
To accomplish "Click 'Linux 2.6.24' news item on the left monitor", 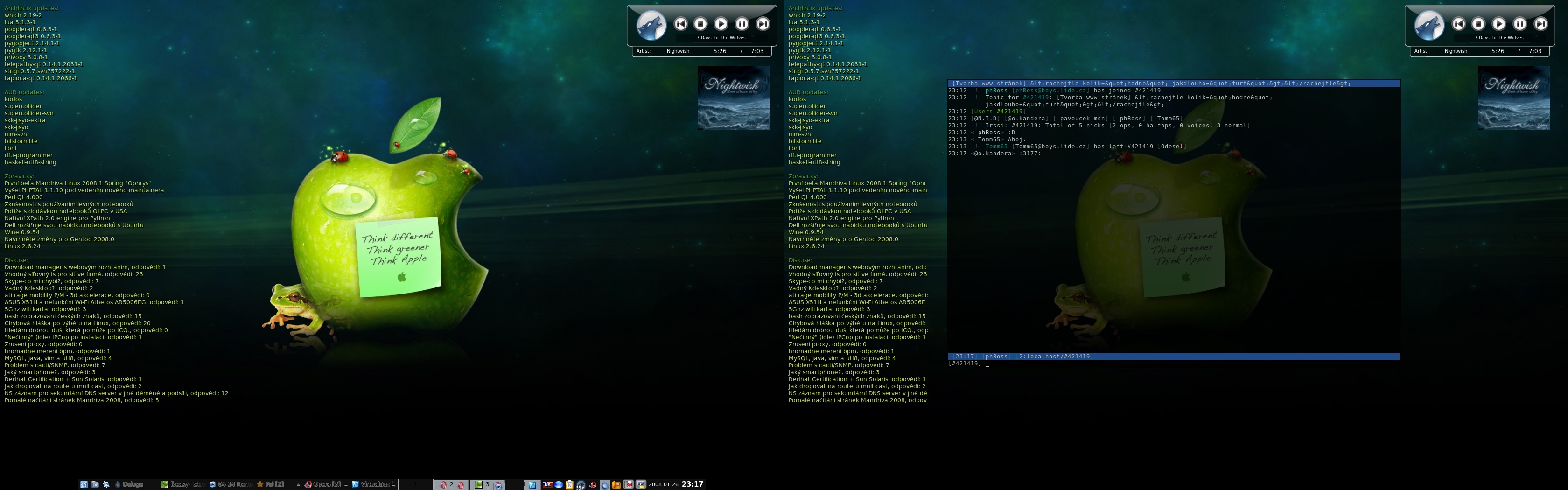I will point(22,246).
